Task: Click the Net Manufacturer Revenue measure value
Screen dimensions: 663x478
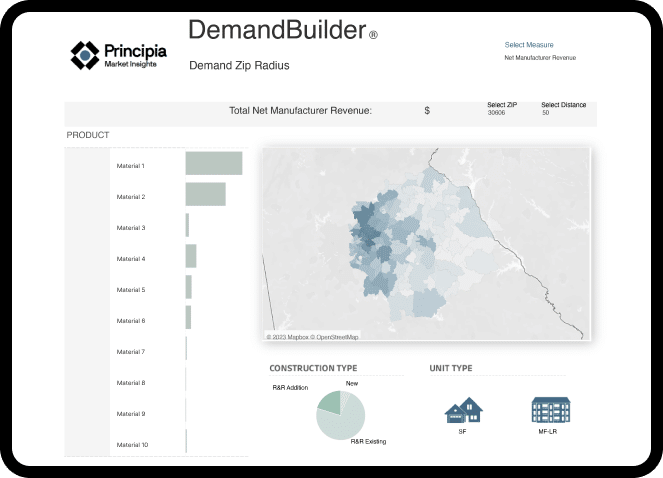Action: pos(540,58)
